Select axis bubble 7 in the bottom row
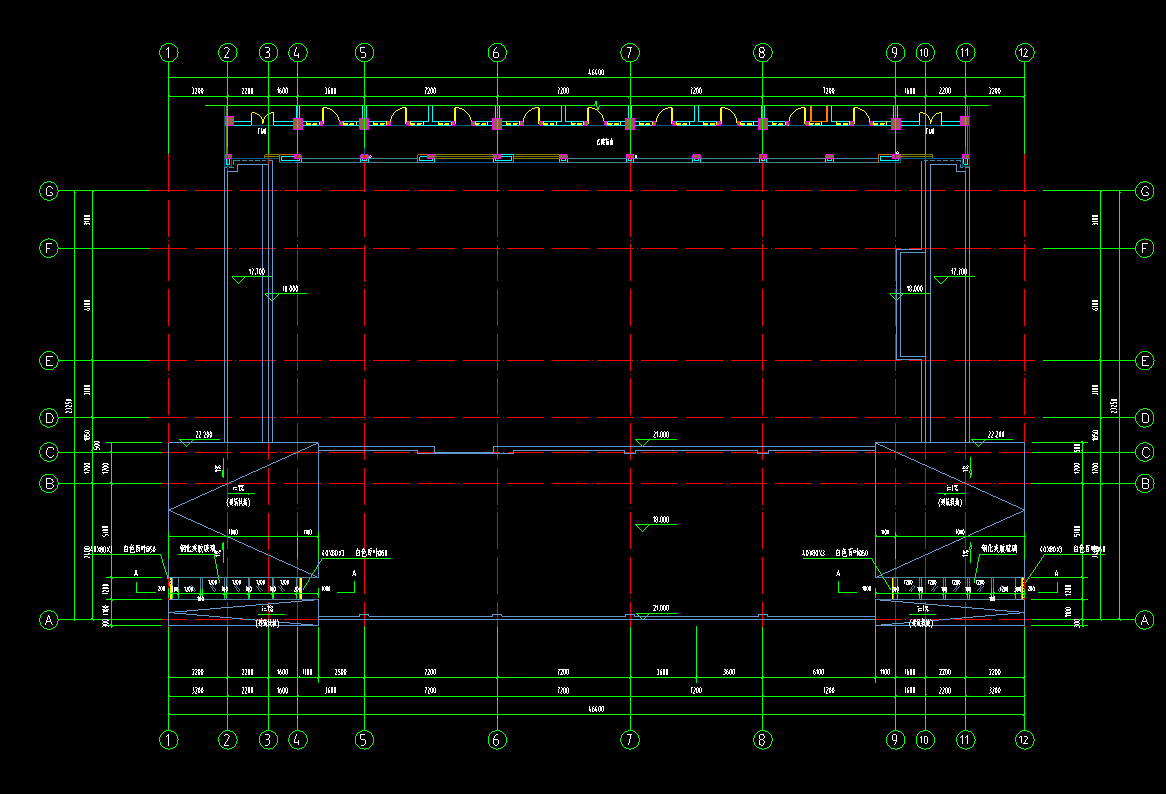 tap(629, 740)
